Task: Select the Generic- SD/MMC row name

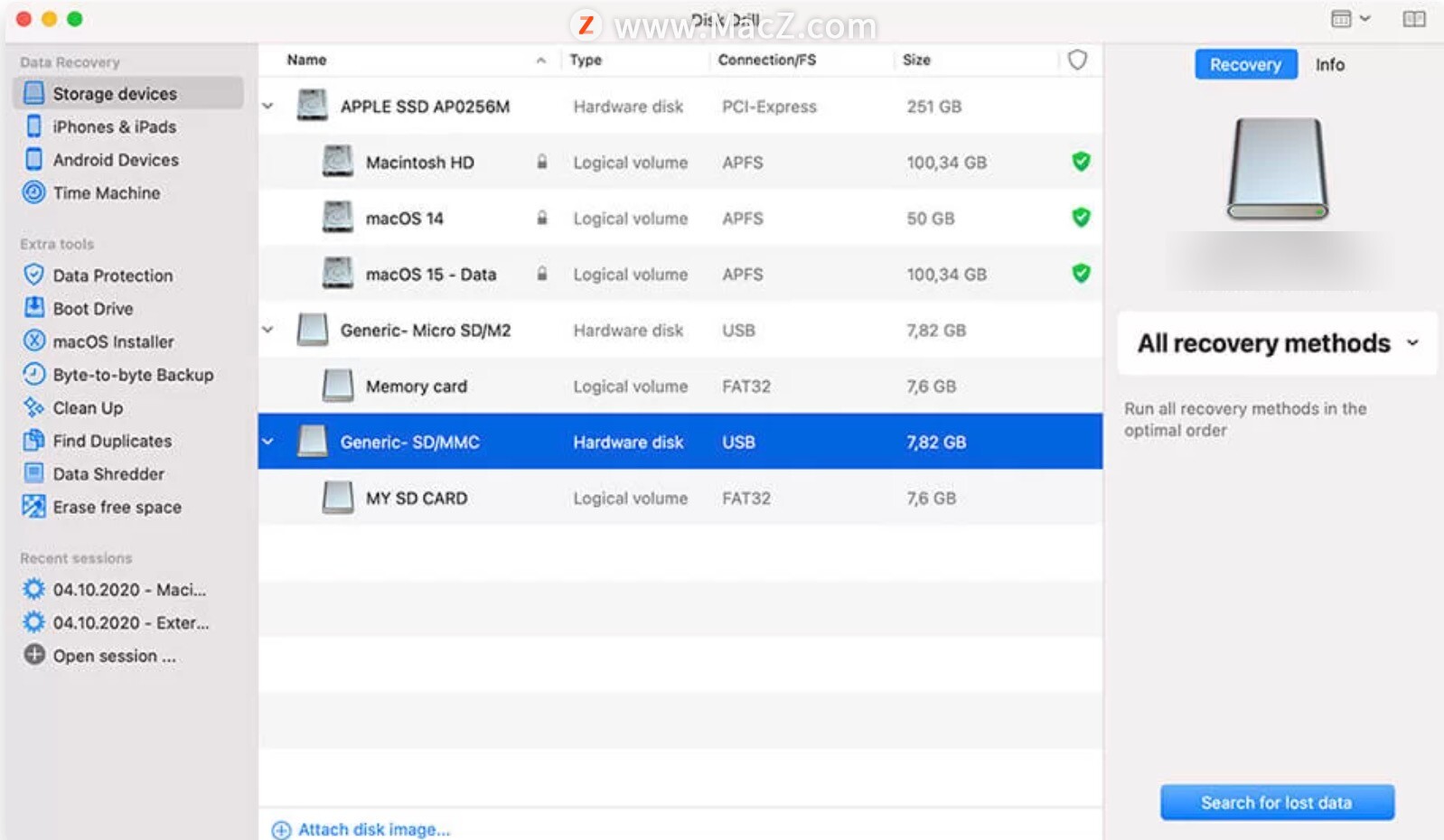Action: [409, 442]
